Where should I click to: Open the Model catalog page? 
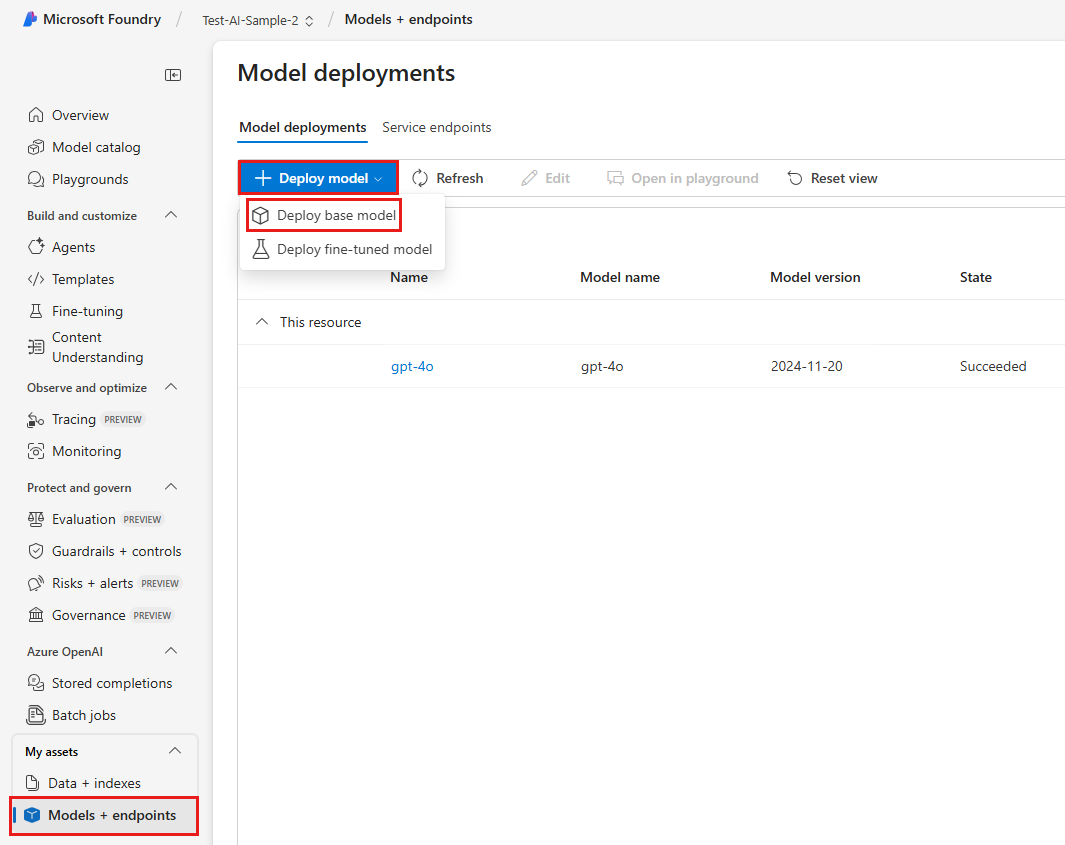[90, 146]
